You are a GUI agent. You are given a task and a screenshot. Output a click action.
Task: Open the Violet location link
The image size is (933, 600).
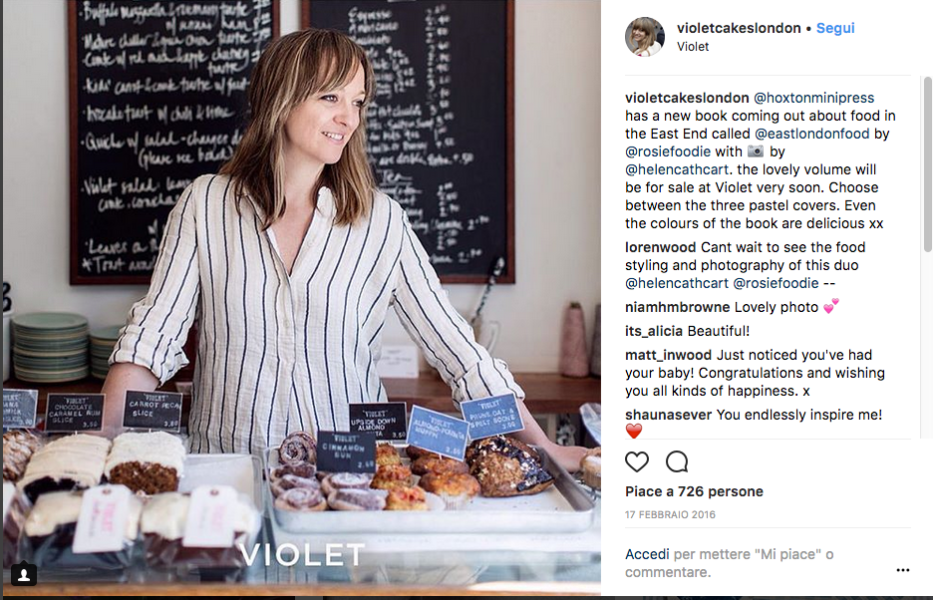point(693,46)
